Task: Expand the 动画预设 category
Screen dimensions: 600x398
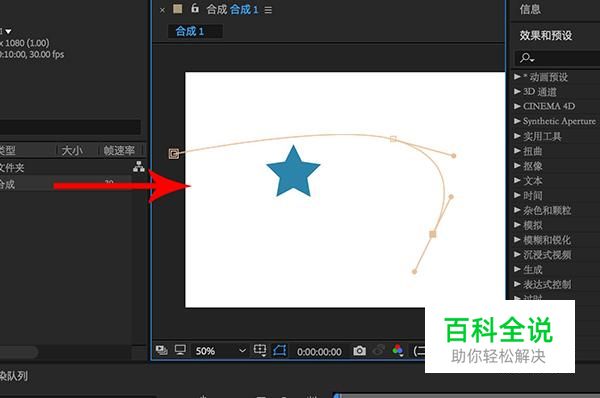Action: tap(517, 77)
